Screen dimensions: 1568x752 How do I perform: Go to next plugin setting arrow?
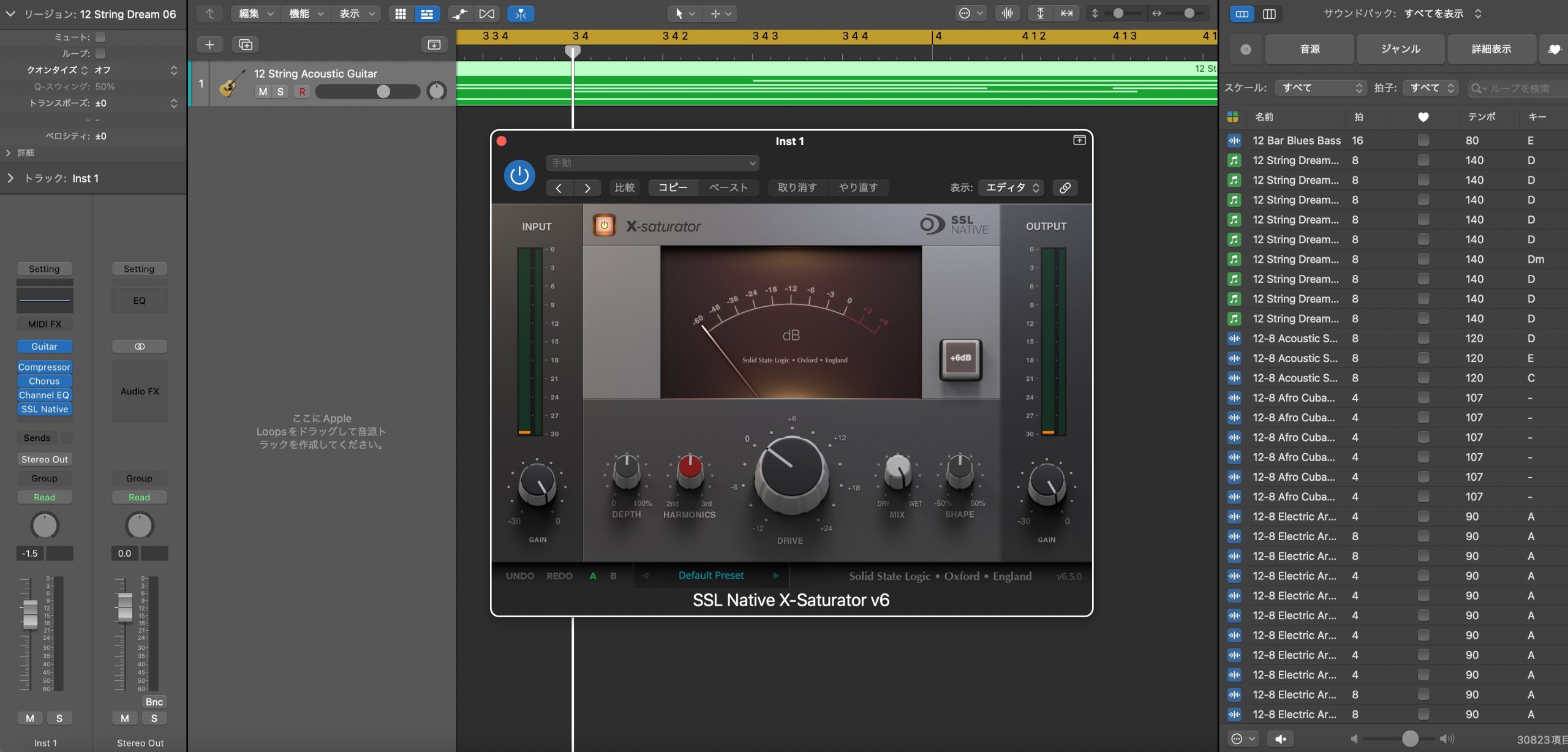(x=587, y=188)
